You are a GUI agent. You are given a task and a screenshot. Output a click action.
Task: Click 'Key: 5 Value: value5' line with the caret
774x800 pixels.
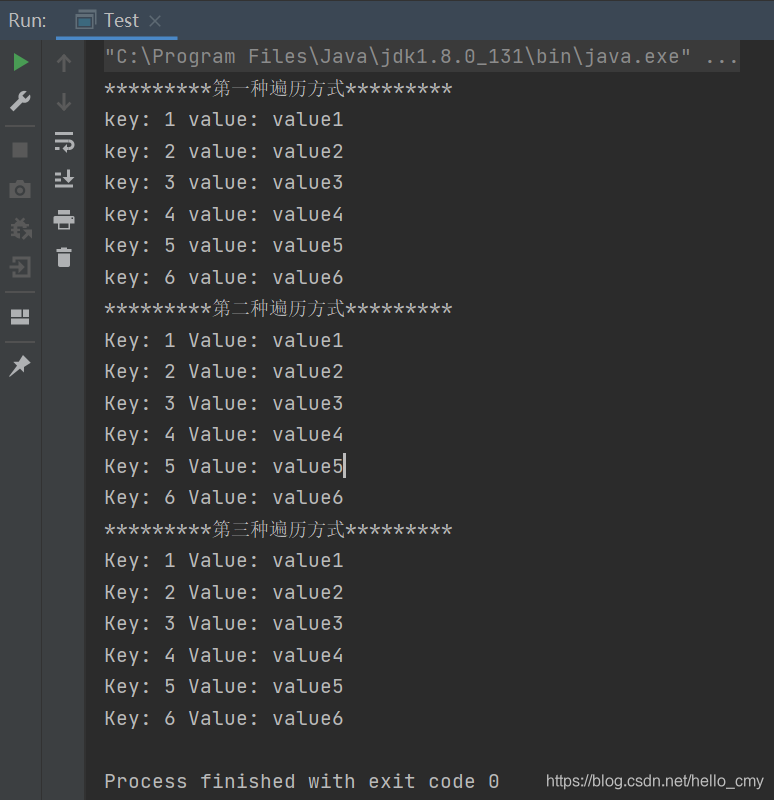click(223, 466)
